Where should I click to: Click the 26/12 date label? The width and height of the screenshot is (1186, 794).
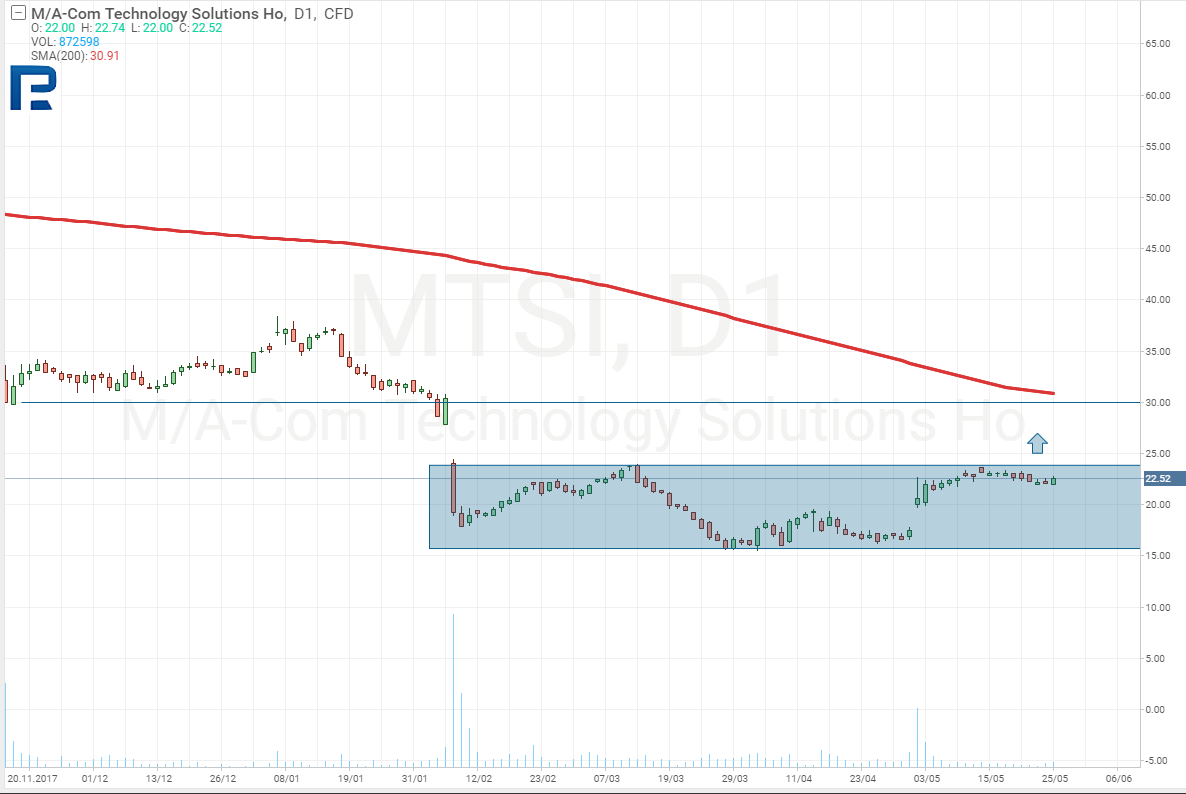[x=222, y=778]
